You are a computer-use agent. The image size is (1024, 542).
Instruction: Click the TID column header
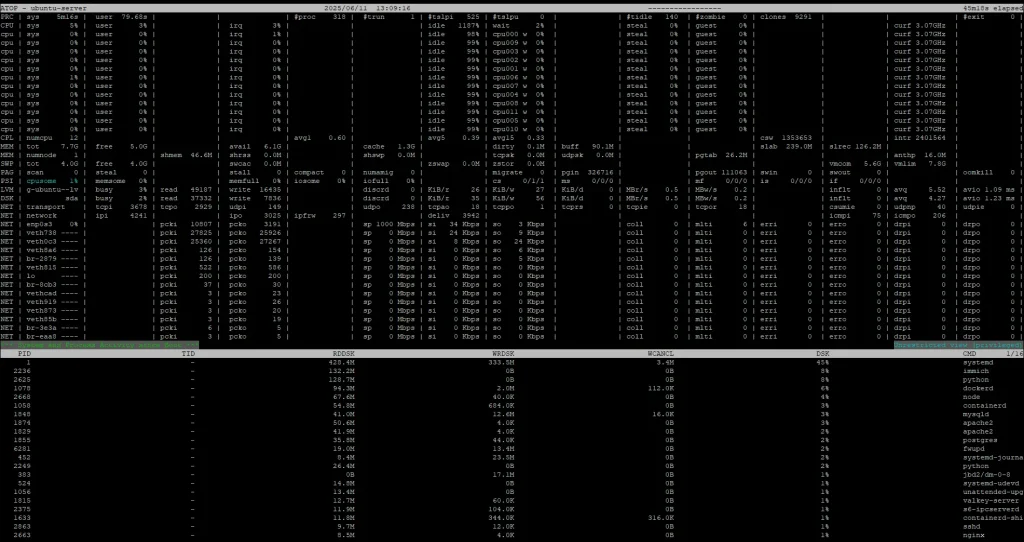(x=187, y=353)
